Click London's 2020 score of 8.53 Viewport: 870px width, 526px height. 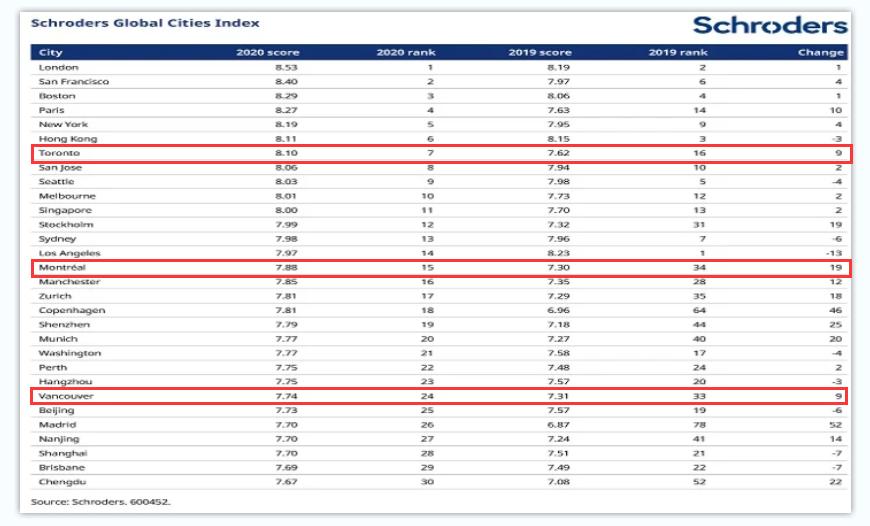(x=286, y=67)
